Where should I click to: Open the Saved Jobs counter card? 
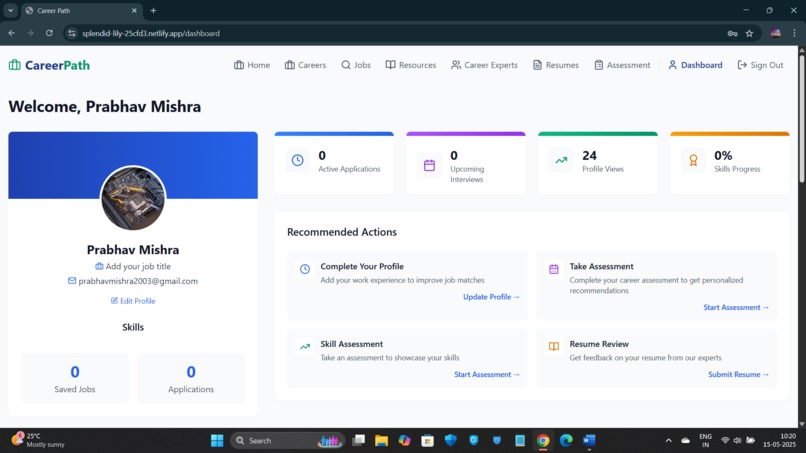[x=75, y=378]
